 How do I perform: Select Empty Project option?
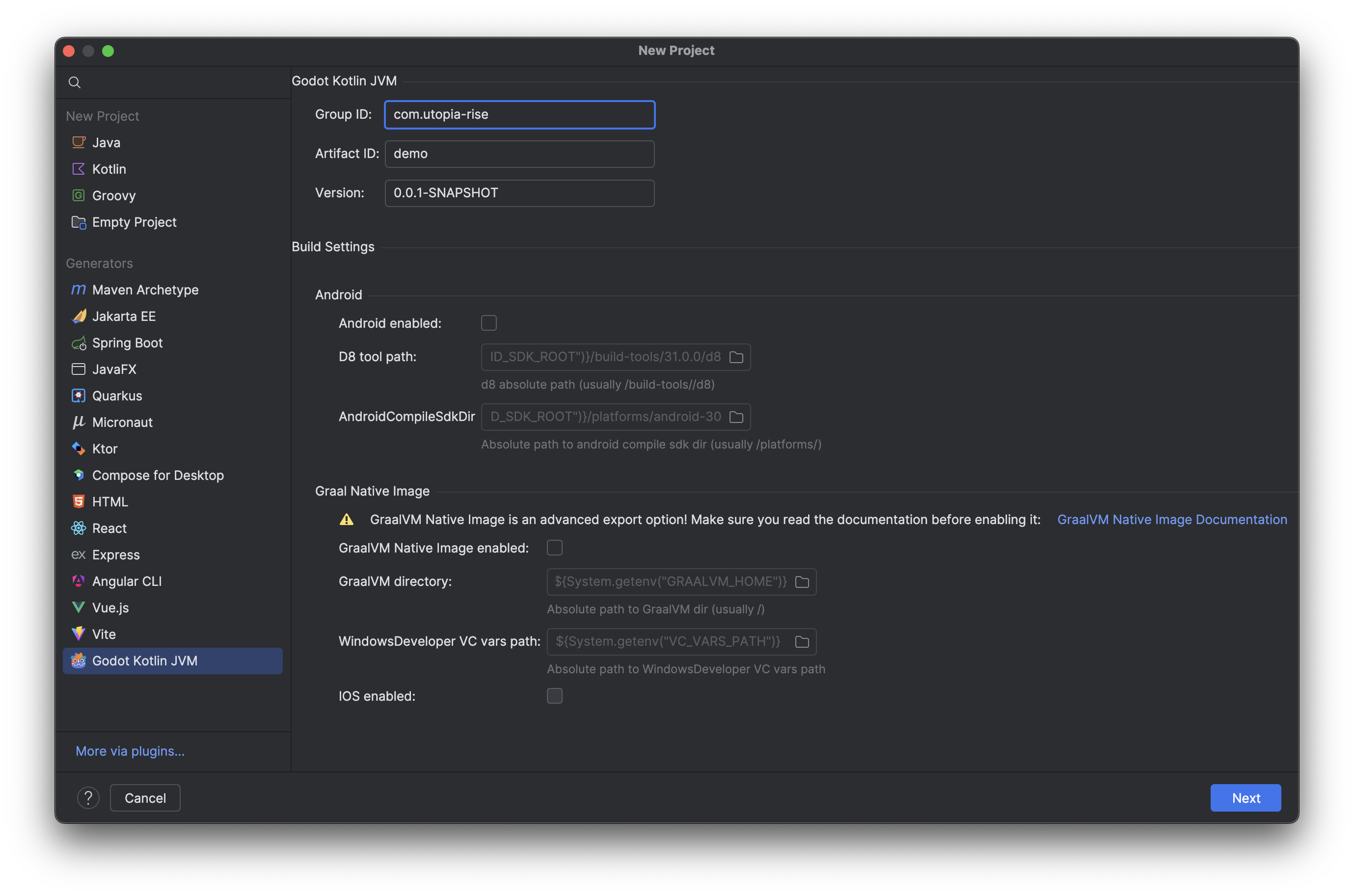173,222
